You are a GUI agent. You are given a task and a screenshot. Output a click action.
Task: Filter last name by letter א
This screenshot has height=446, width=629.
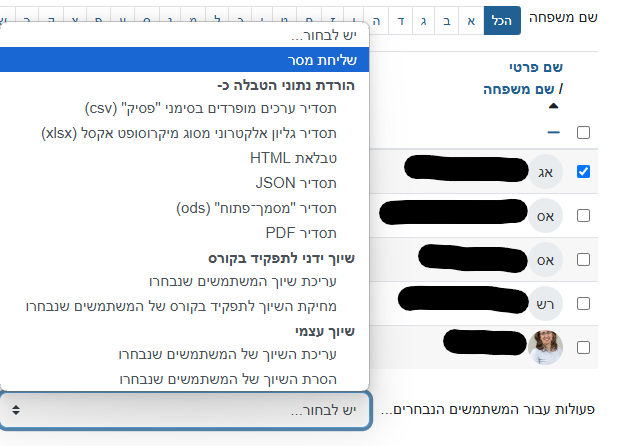(471, 20)
